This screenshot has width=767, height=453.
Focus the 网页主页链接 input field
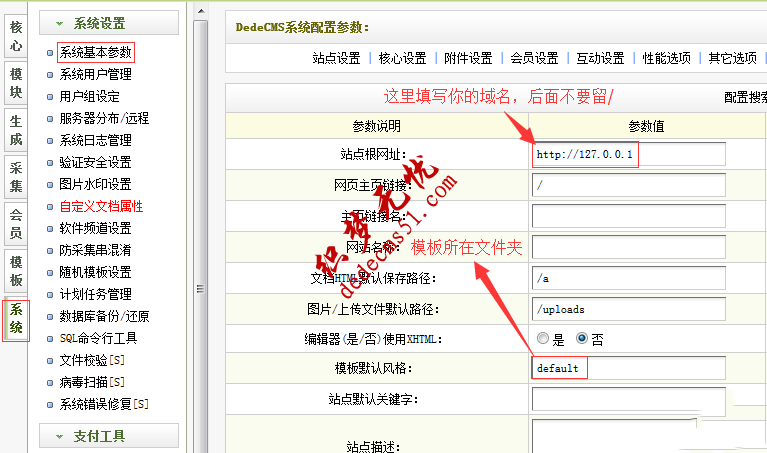click(629, 185)
